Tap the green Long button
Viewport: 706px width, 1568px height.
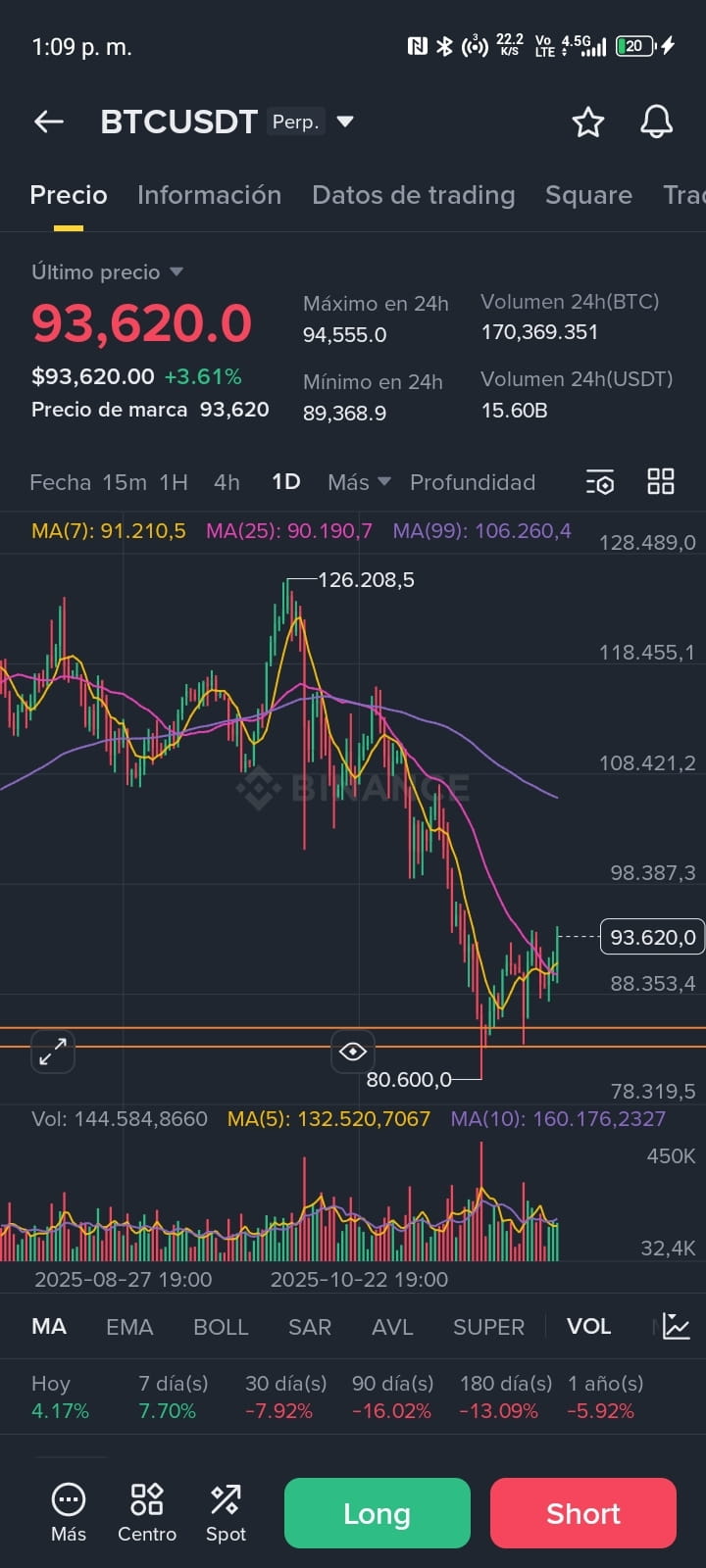378,1513
